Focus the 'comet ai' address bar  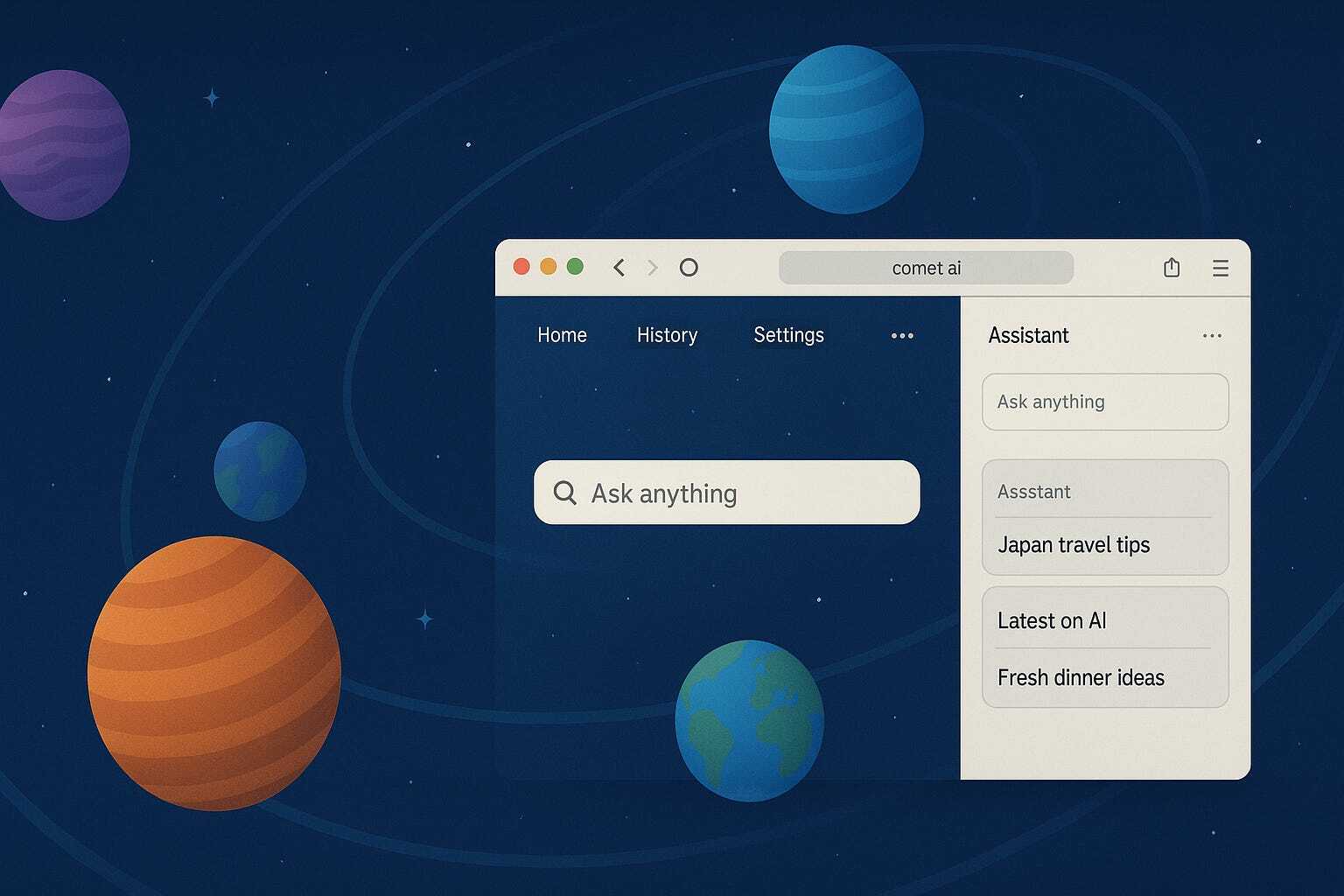coord(926,268)
